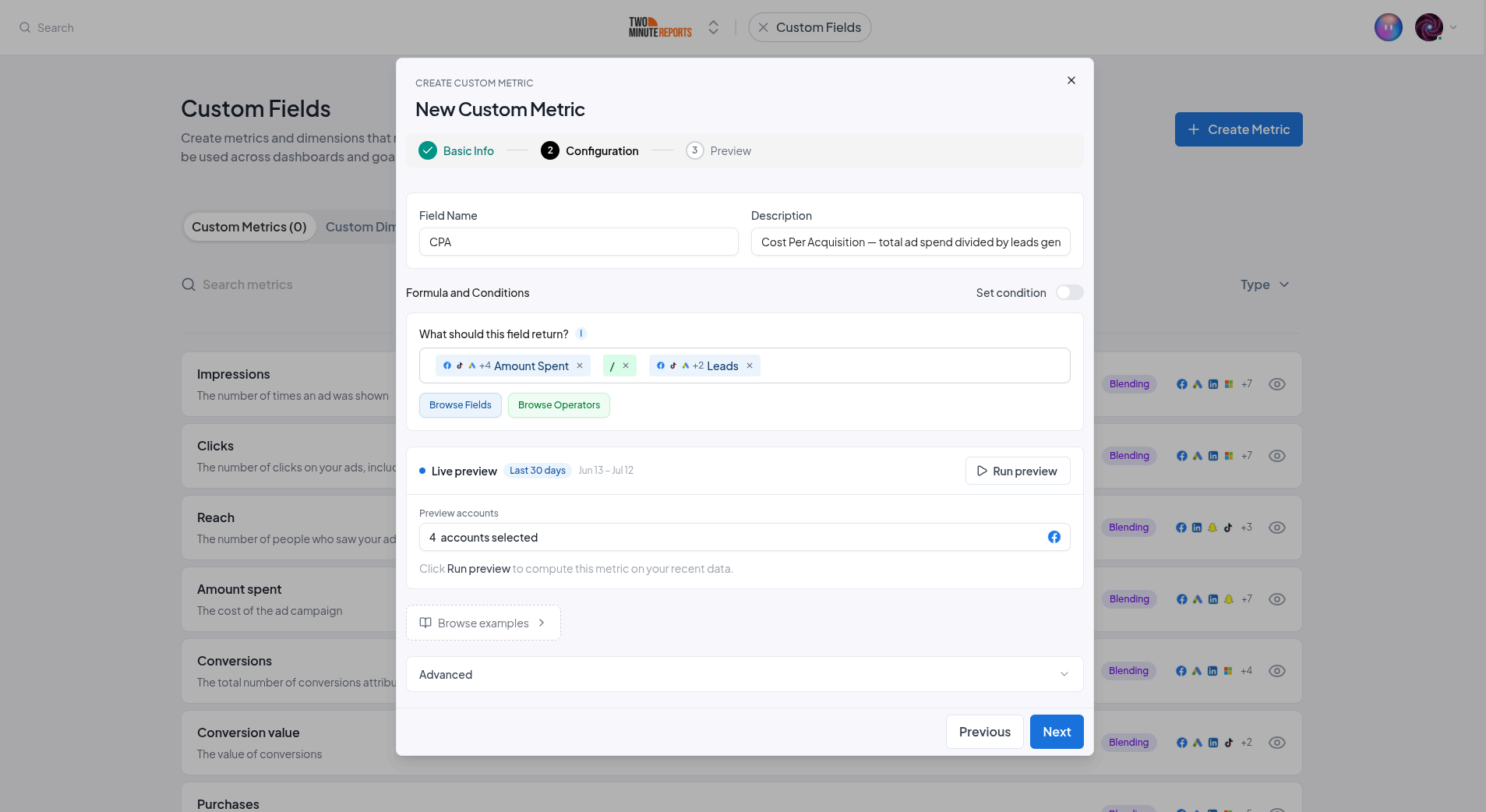Click the LinkedIn icon in Amount spent row
Screen dimensions: 1486x812
point(1213,599)
